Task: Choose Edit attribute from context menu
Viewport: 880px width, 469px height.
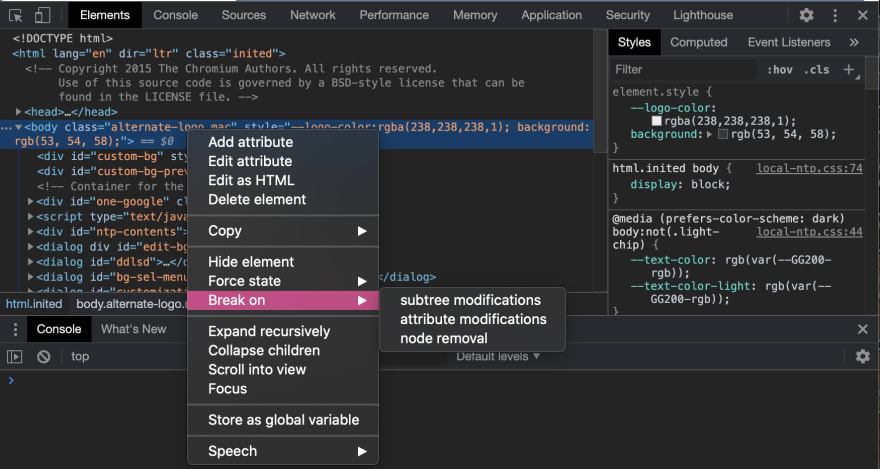Action: pos(283,161)
